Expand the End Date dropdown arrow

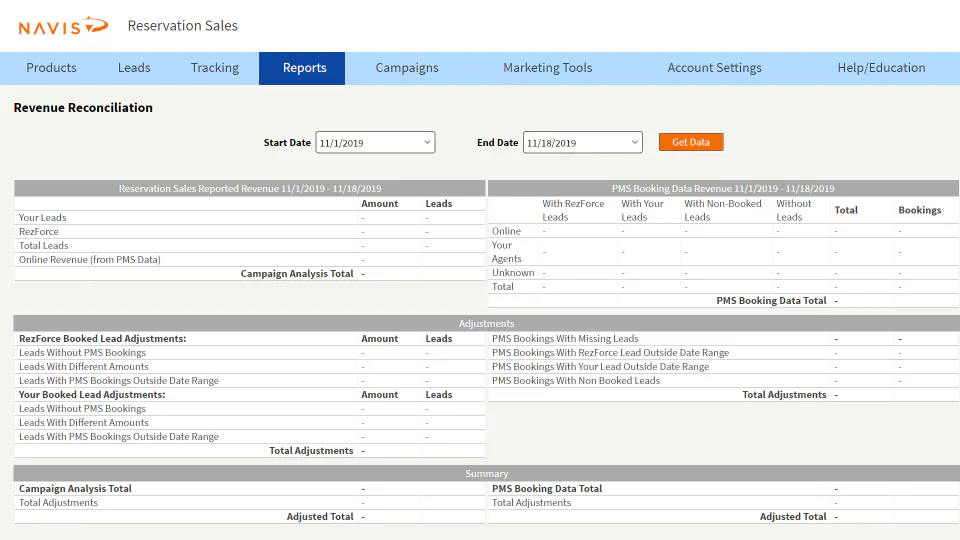click(x=635, y=142)
